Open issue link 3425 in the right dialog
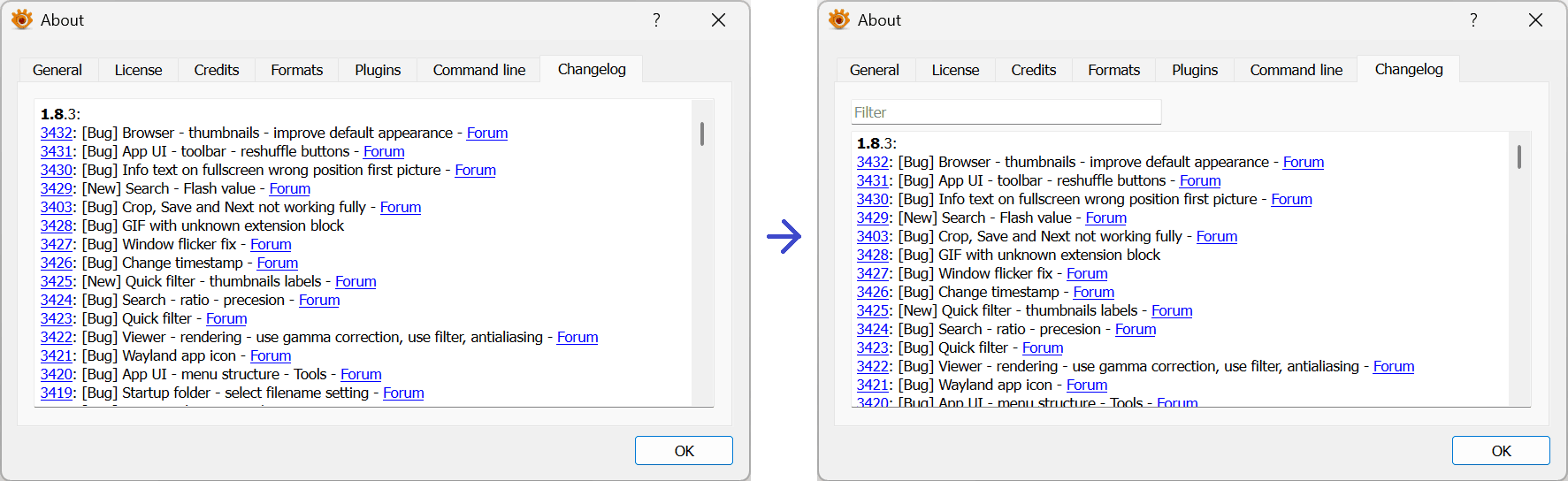Viewport: 1568px width, 481px height. click(873, 310)
